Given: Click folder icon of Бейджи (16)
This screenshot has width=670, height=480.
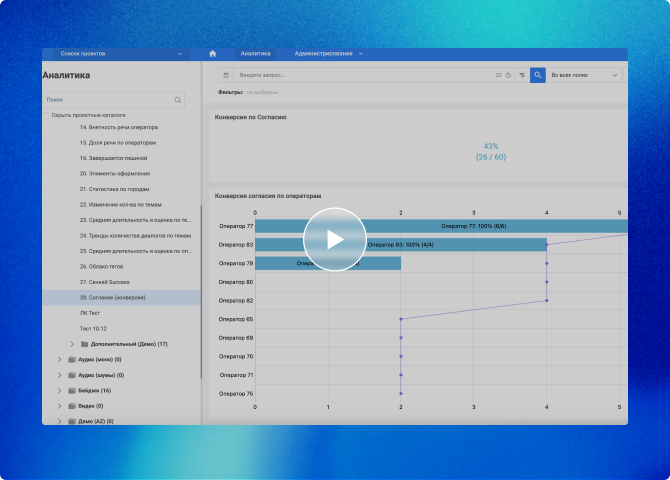Looking at the screenshot, I should (x=72, y=390).
